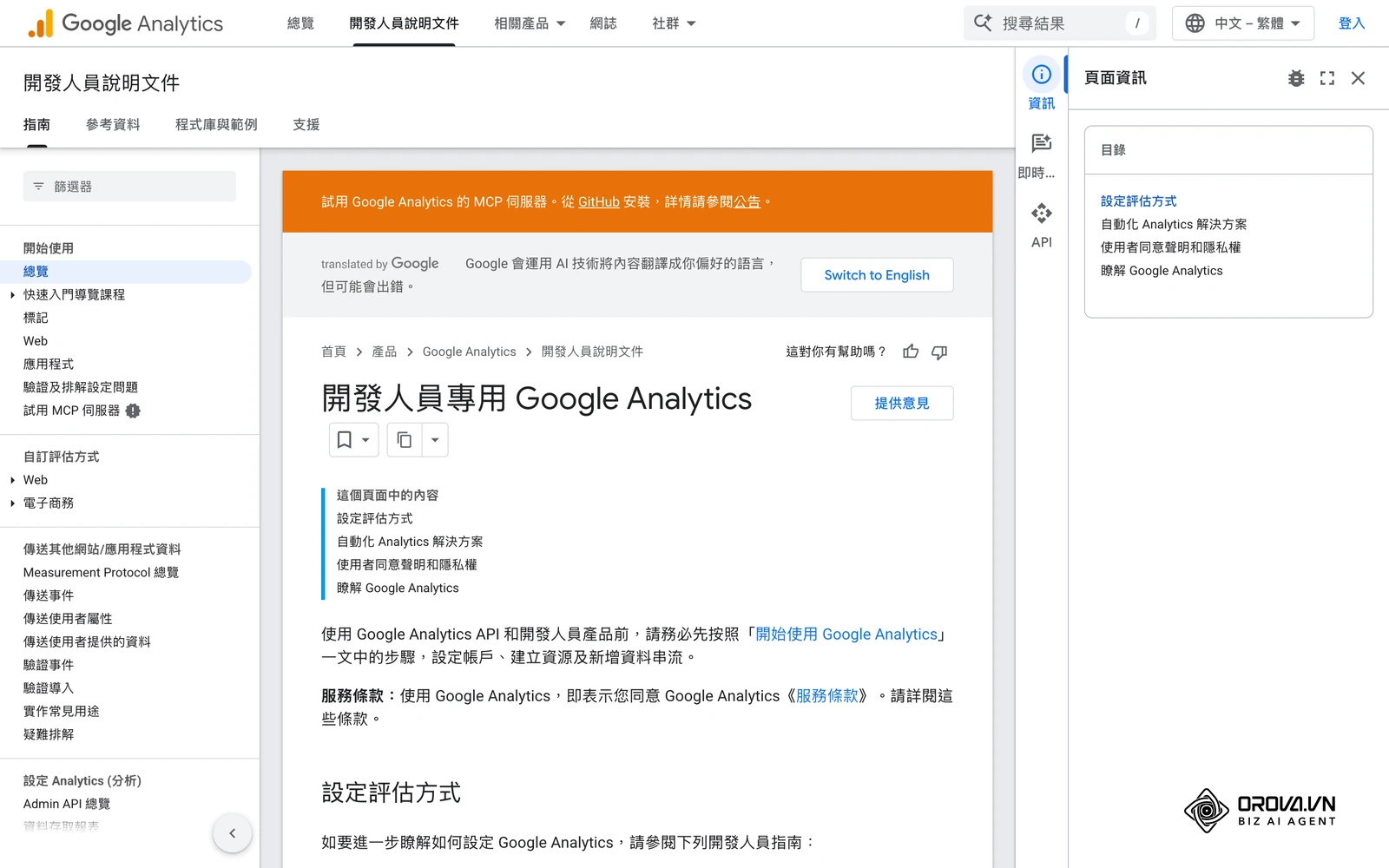
Task: Expand the 頁面資訊 panel to fullscreen
Action: [1327, 78]
